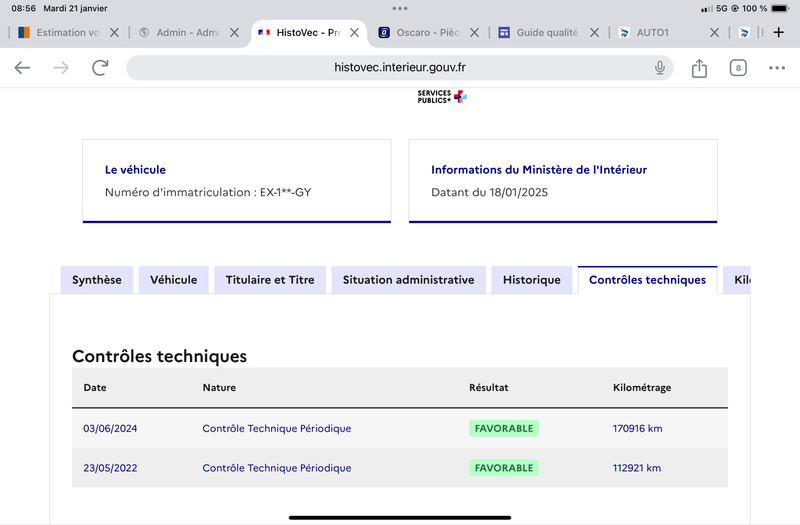Viewport: 800px width, 525px height.
Task: Open the Synthèse tab
Action: pyautogui.click(x=96, y=280)
